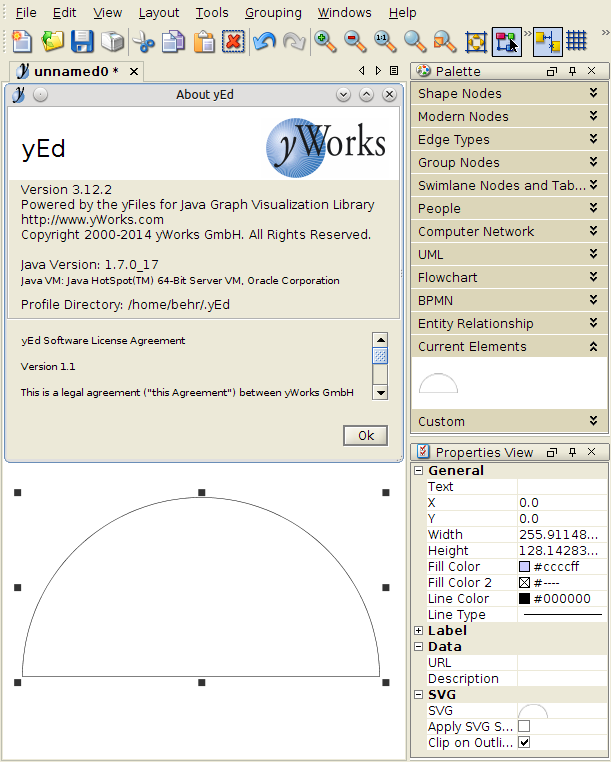Pin the Properties View panel
Image resolution: width=611 pixels, height=762 pixels.
(x=573, y=452)
